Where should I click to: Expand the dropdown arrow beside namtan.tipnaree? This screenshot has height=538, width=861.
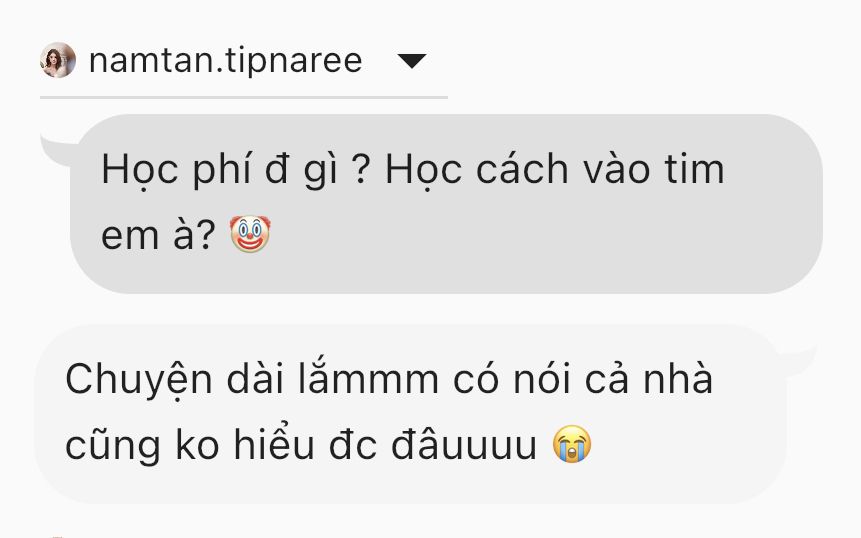412,61
